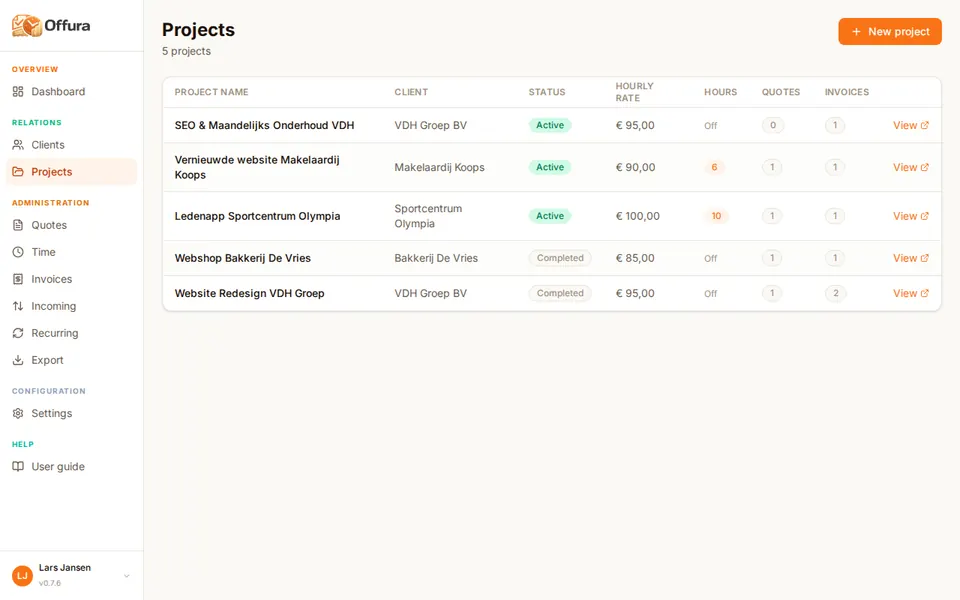
Task: Click the User guide book icon
Action: tap(18, 467)
